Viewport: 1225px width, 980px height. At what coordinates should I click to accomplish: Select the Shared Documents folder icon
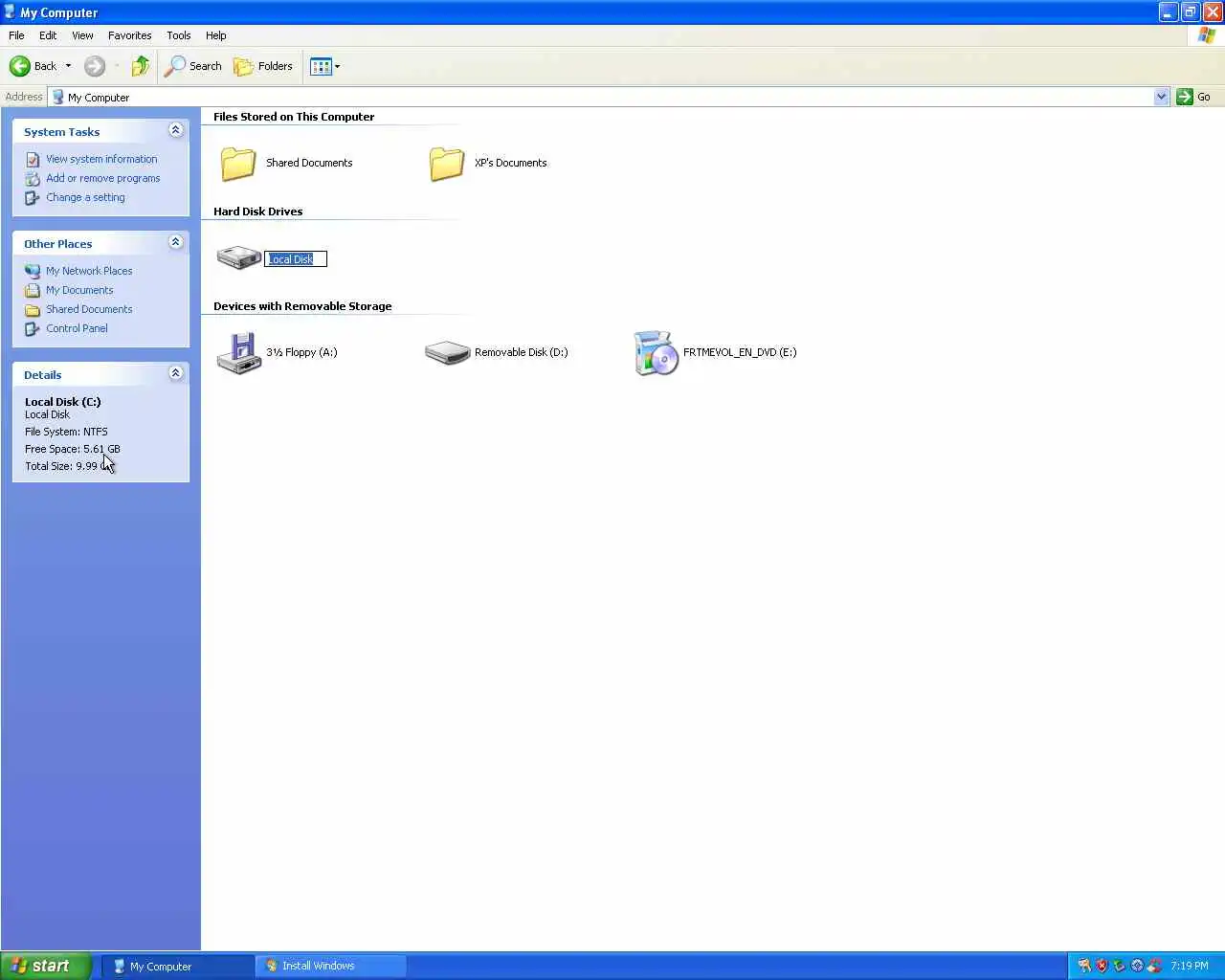(x=238, y=163)
